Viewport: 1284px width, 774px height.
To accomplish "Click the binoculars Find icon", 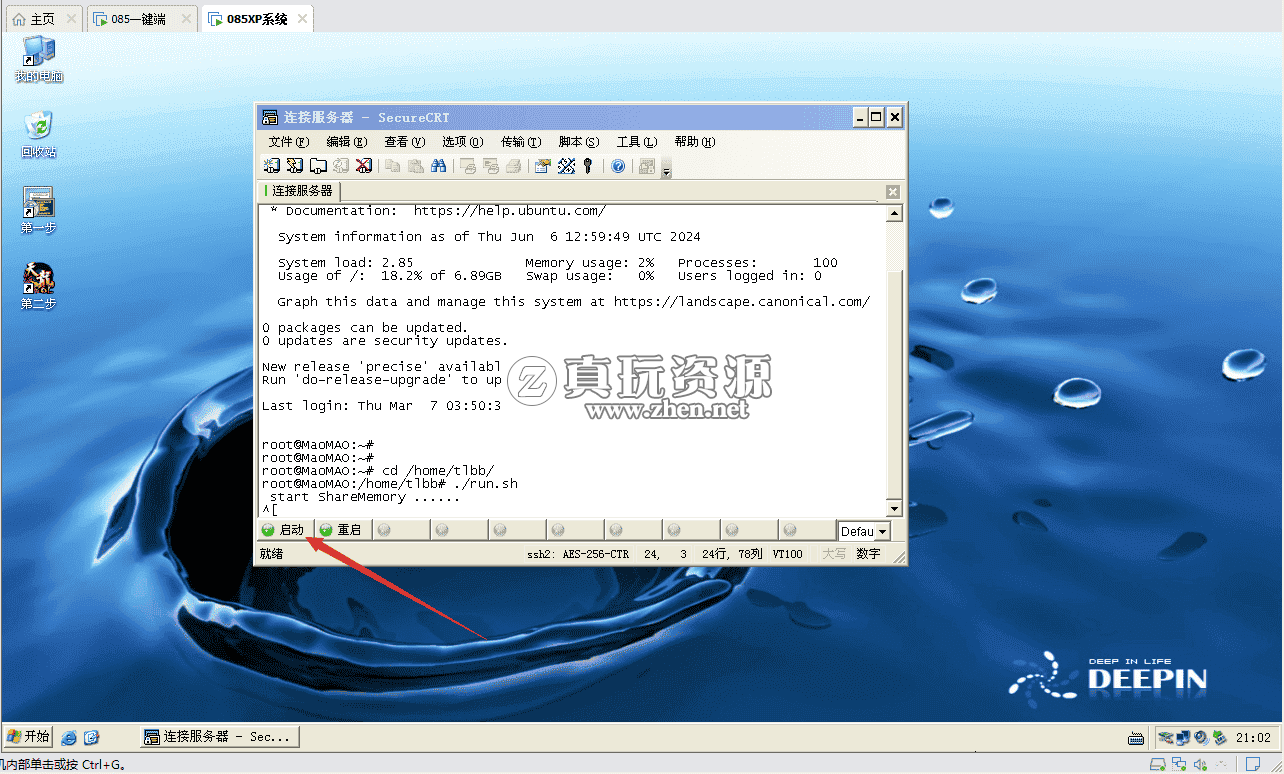I will [x=438, y=166].
